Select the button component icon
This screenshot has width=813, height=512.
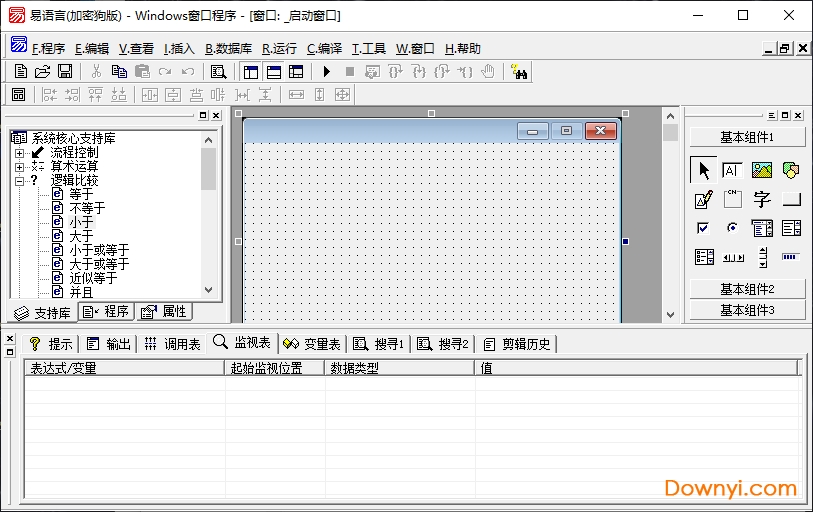[x=791, y=199]
